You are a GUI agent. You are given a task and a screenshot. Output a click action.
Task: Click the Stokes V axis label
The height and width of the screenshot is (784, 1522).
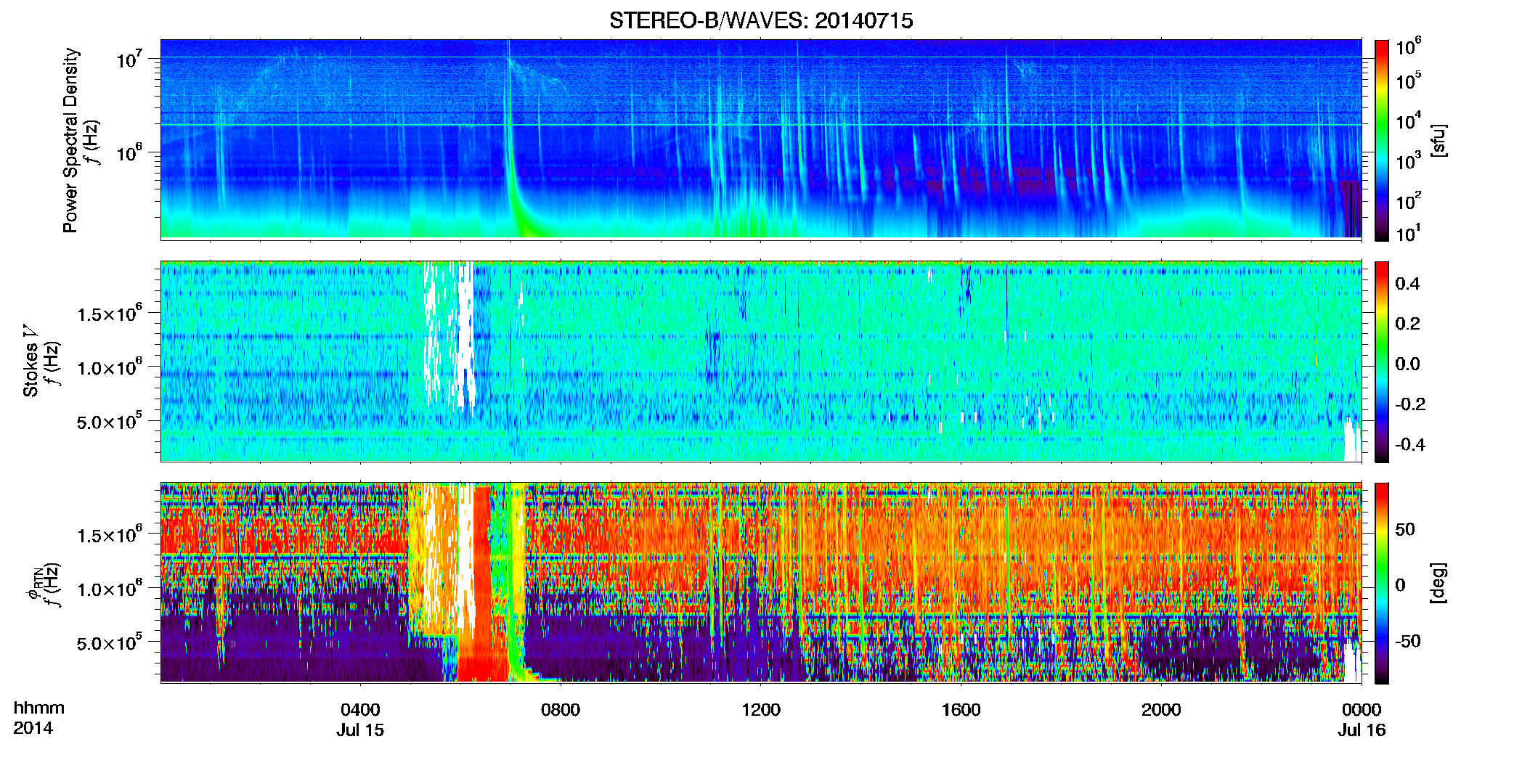pos(30,361)
